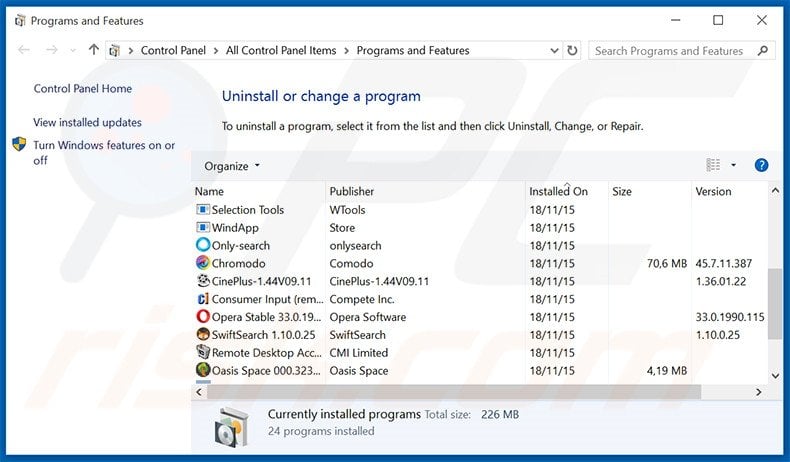Click the installed programs disc box icon
This screenshot has height=462, width=790.
231,427
